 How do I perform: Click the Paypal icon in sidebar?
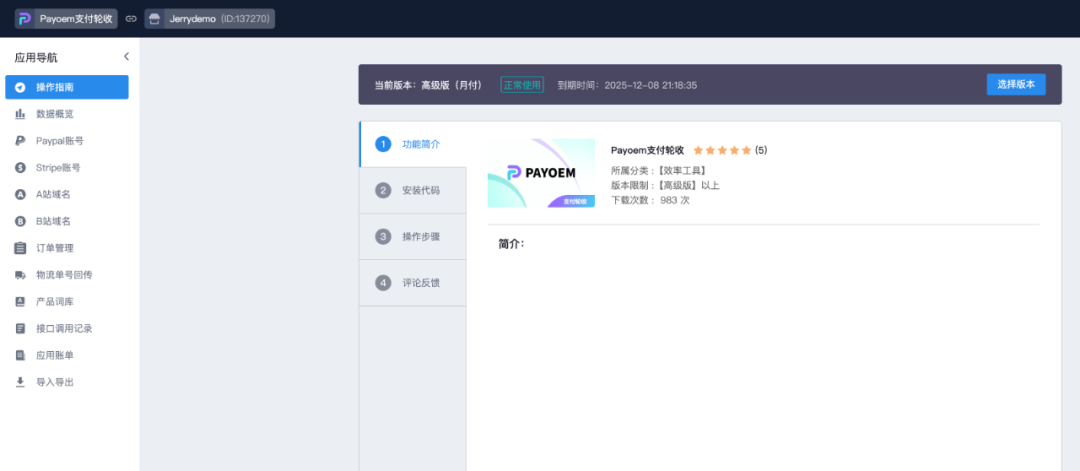(x=20, y=140)
